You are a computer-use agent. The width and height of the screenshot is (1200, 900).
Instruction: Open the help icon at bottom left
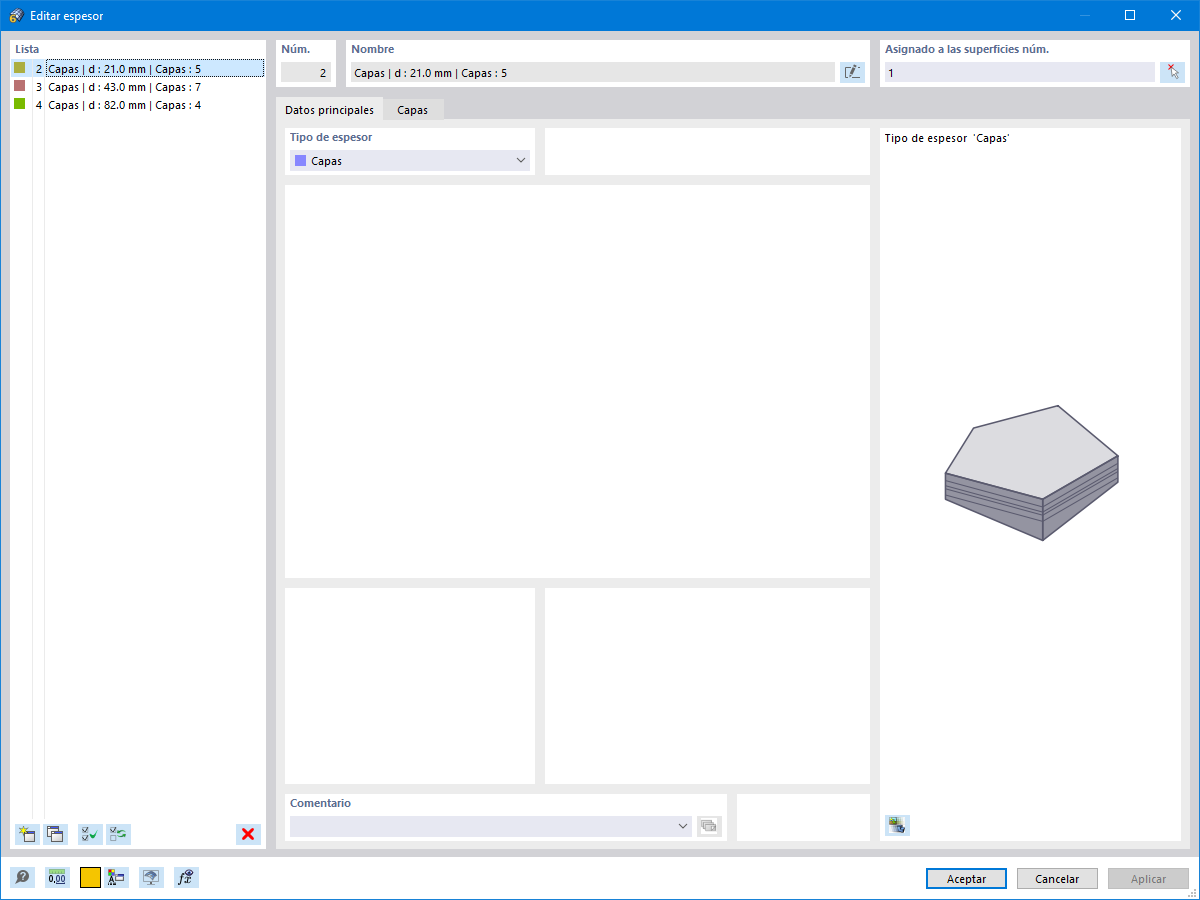[x=22, y=878]
